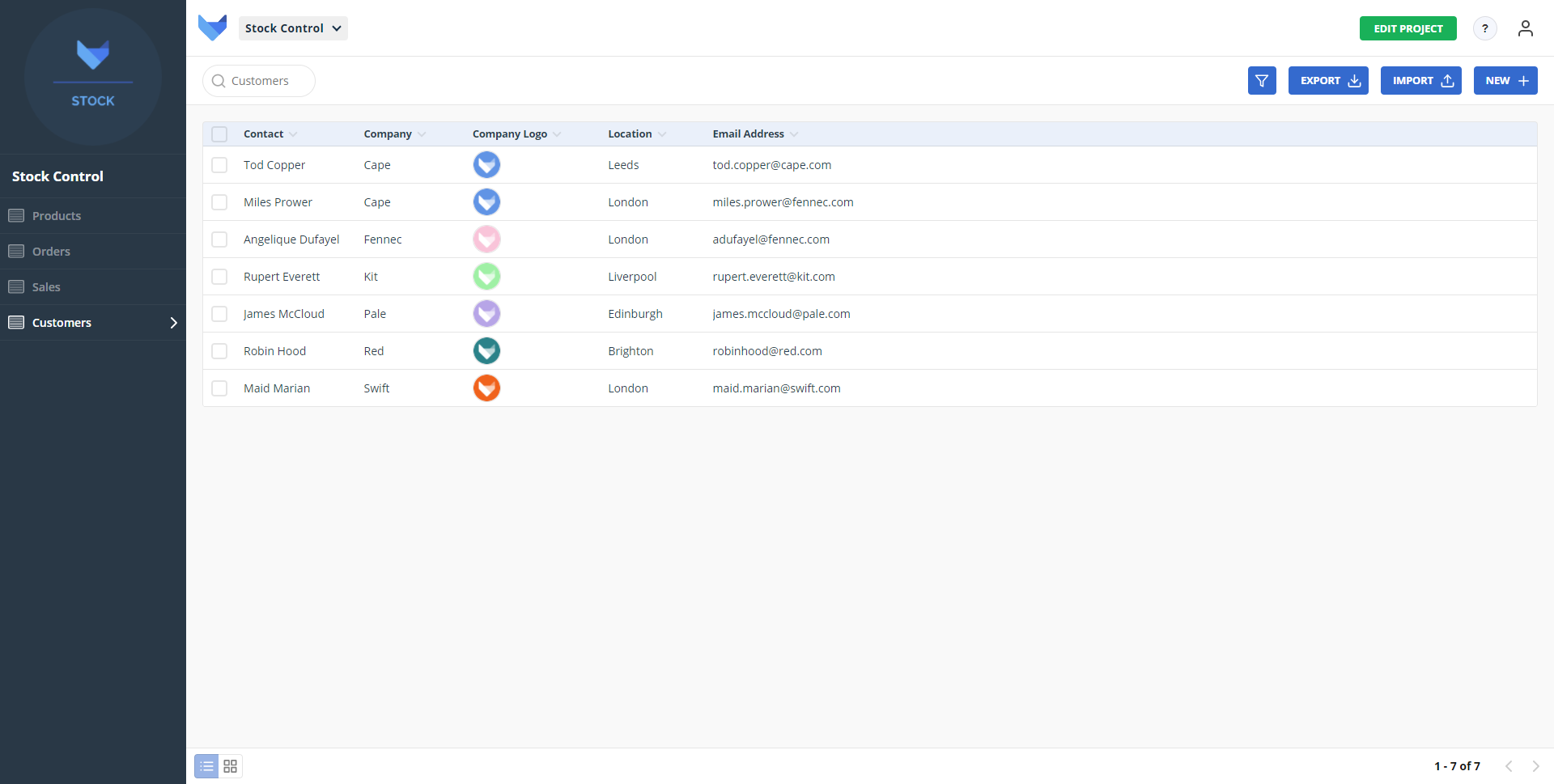Go to next page arrow
Image resolution: width=1554 pixels, height=784 pixels.
[x=1535, y=766]
